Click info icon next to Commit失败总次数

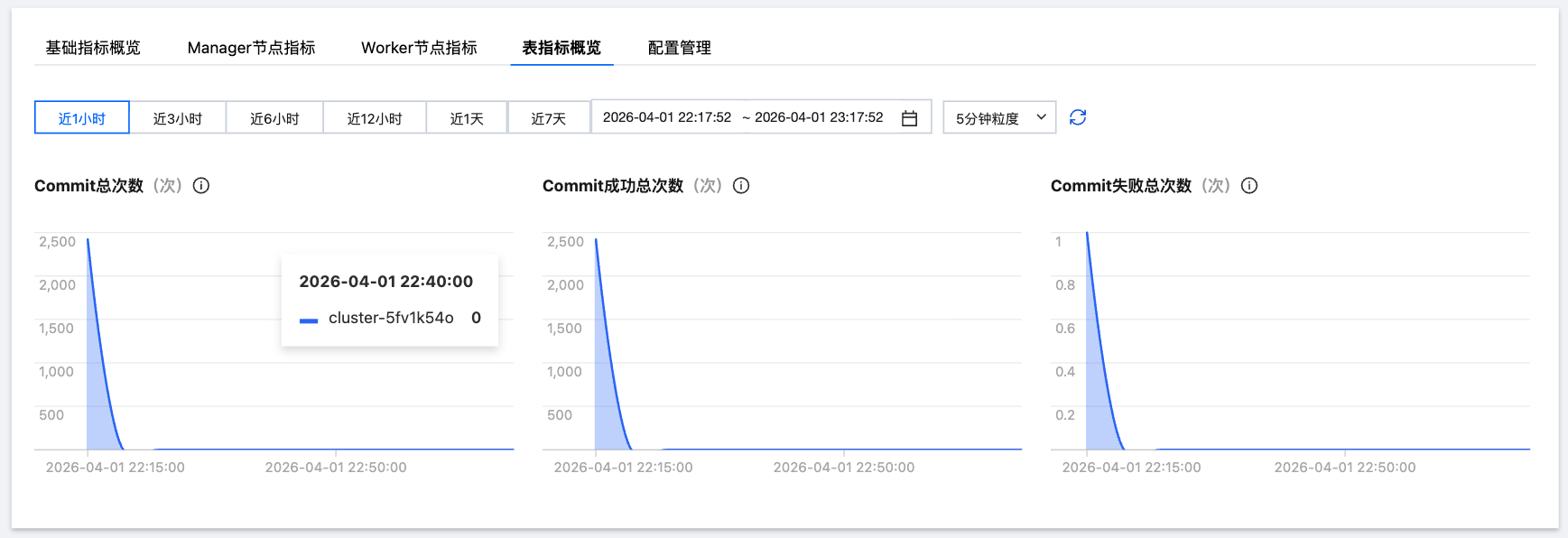[1249, 186]
